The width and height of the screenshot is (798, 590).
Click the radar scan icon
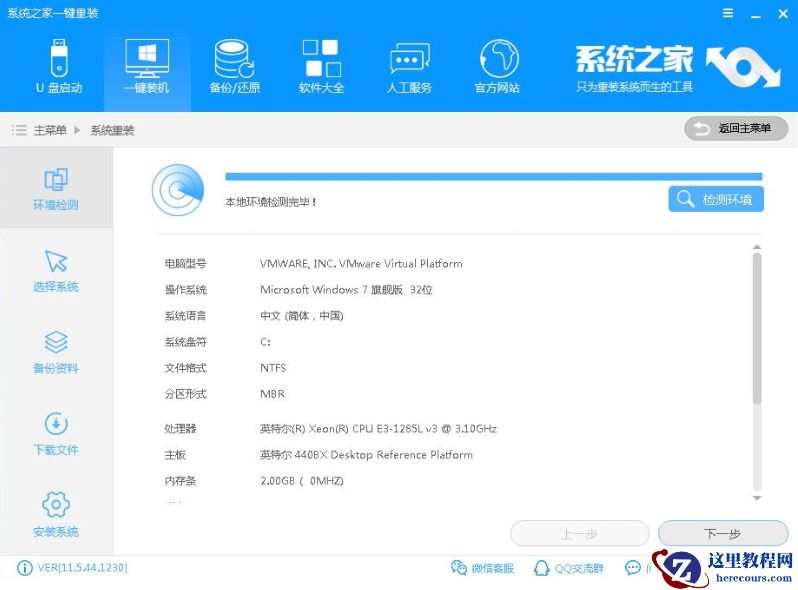pos(178,190)
